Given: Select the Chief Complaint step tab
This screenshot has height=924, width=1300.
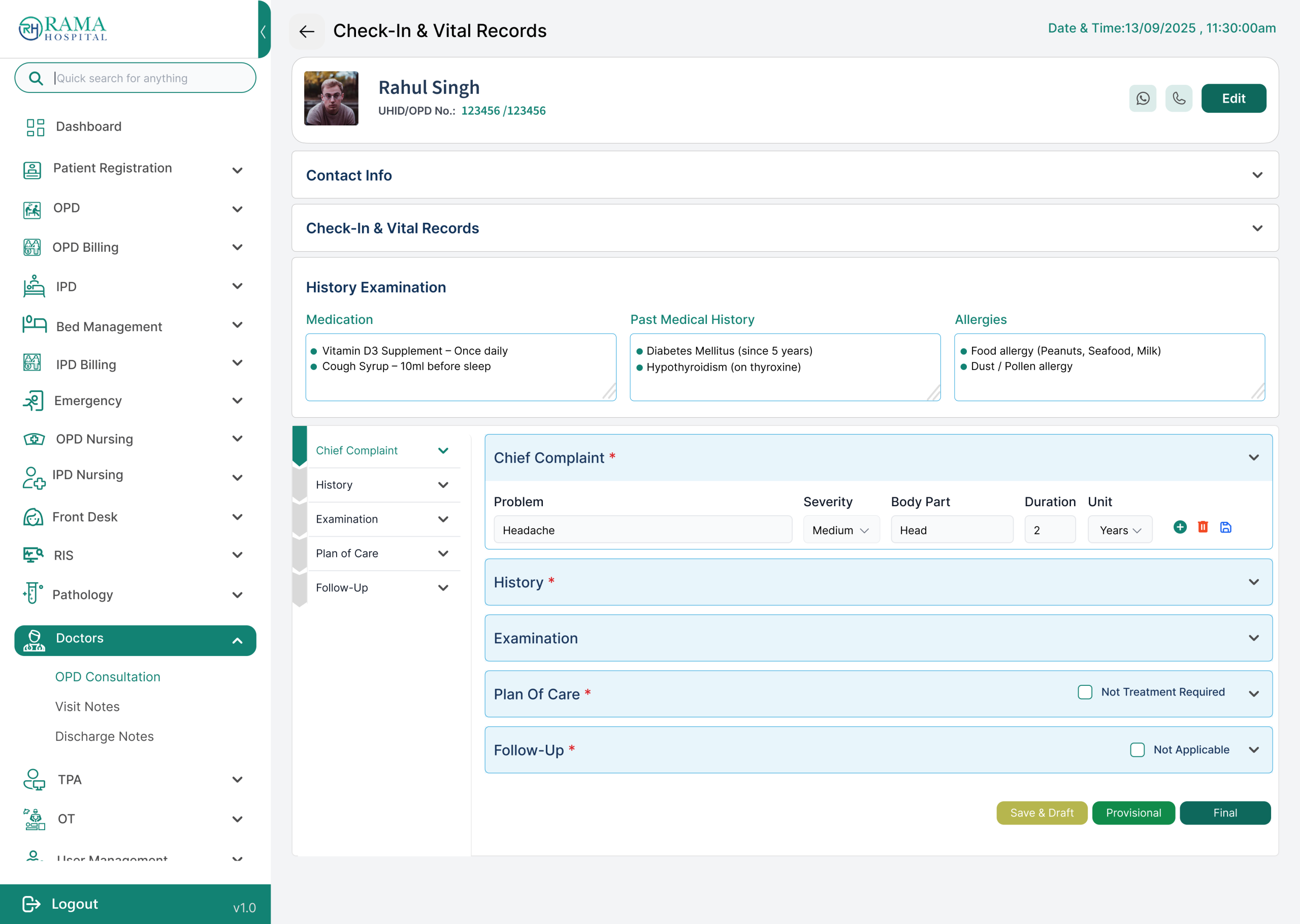Looking at the screenshot, I should pyautogui.click(x=383, y=451).
